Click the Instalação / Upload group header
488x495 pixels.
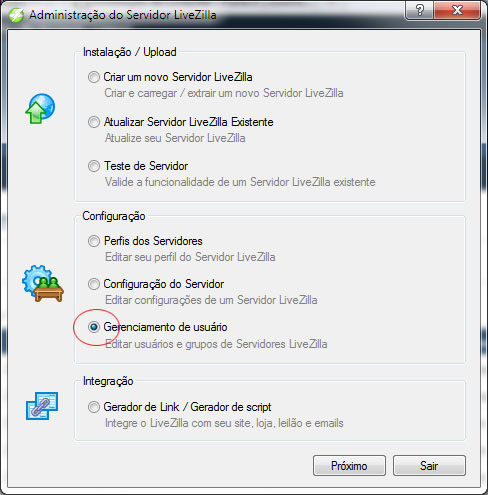[130, 52]
